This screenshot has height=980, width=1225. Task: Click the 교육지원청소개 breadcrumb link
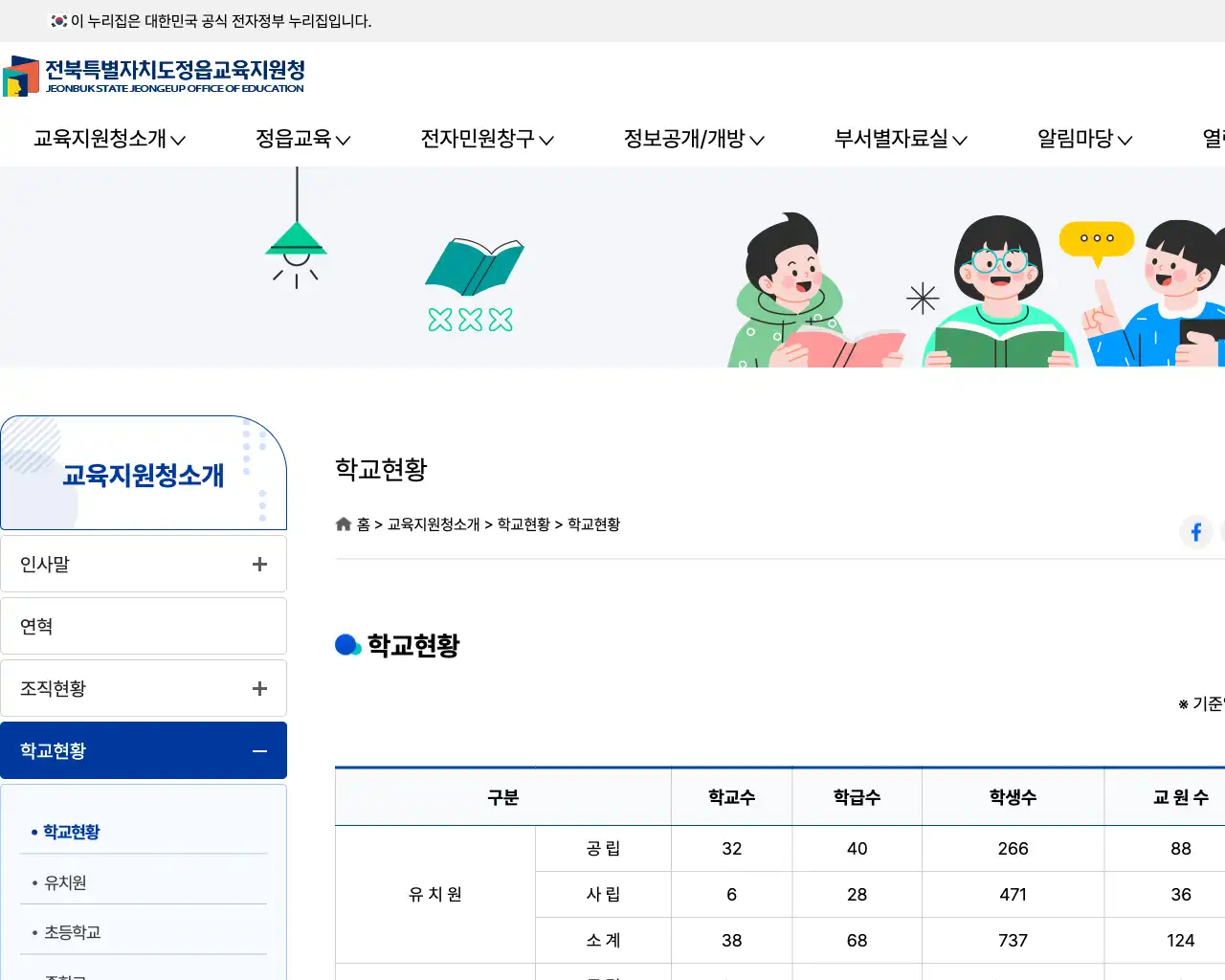click(x=433, y=524)
